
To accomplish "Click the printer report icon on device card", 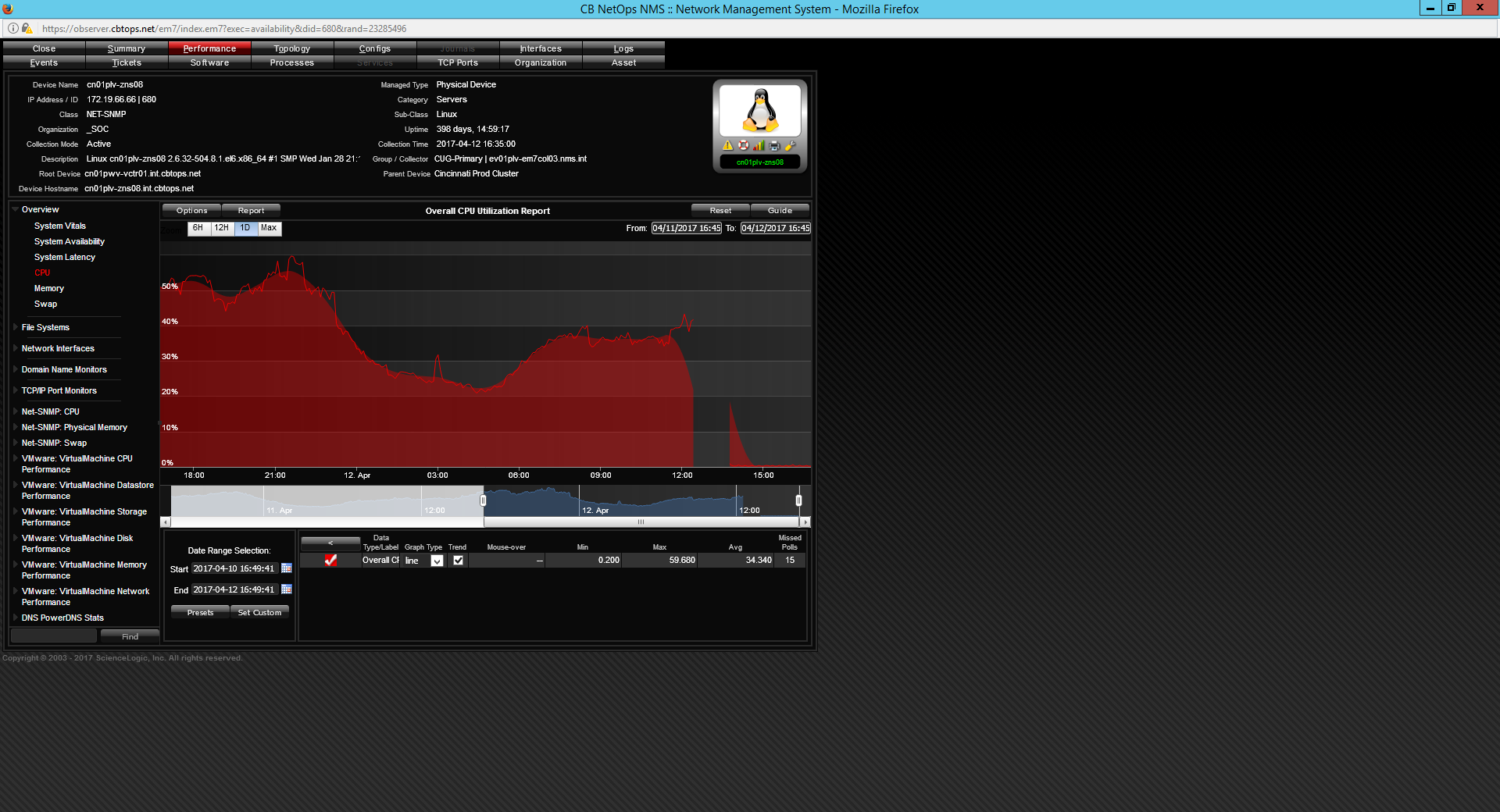I will [774, 145].
